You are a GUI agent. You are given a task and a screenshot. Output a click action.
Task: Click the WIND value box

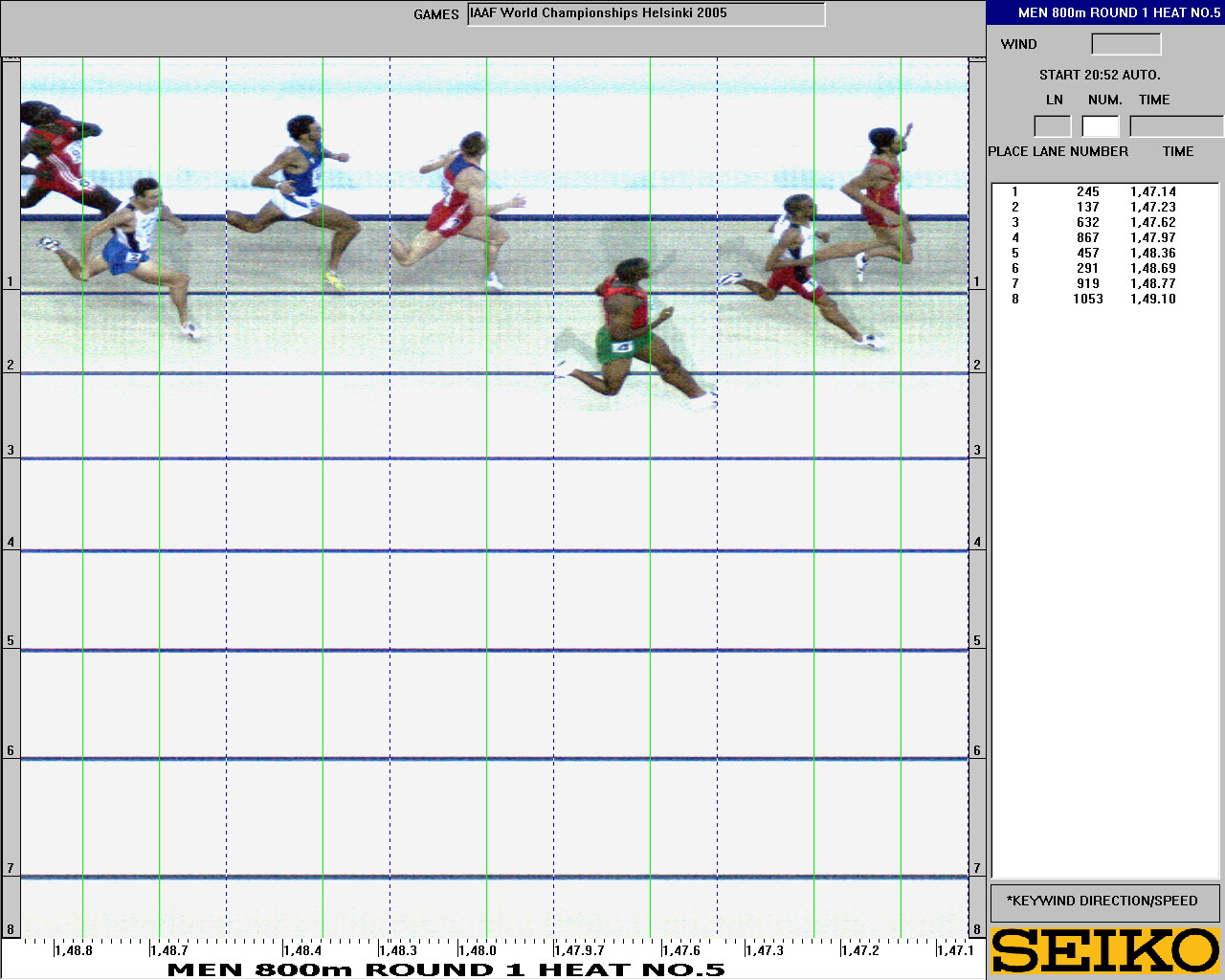[1125, 44]
